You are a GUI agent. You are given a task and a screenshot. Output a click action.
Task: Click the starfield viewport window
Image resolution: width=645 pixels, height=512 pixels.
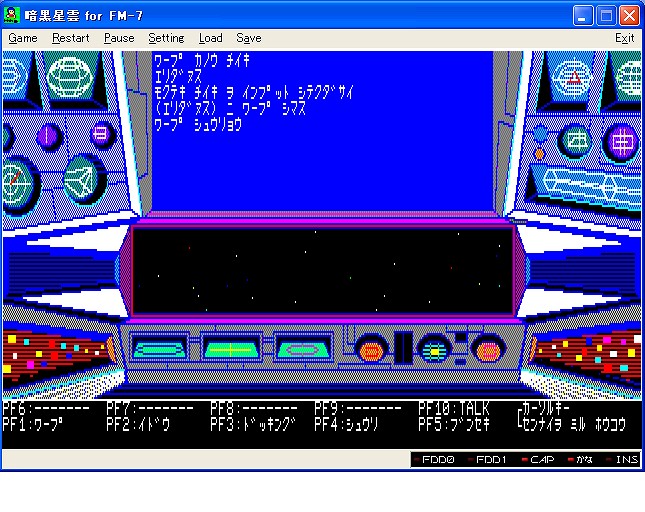322,271
